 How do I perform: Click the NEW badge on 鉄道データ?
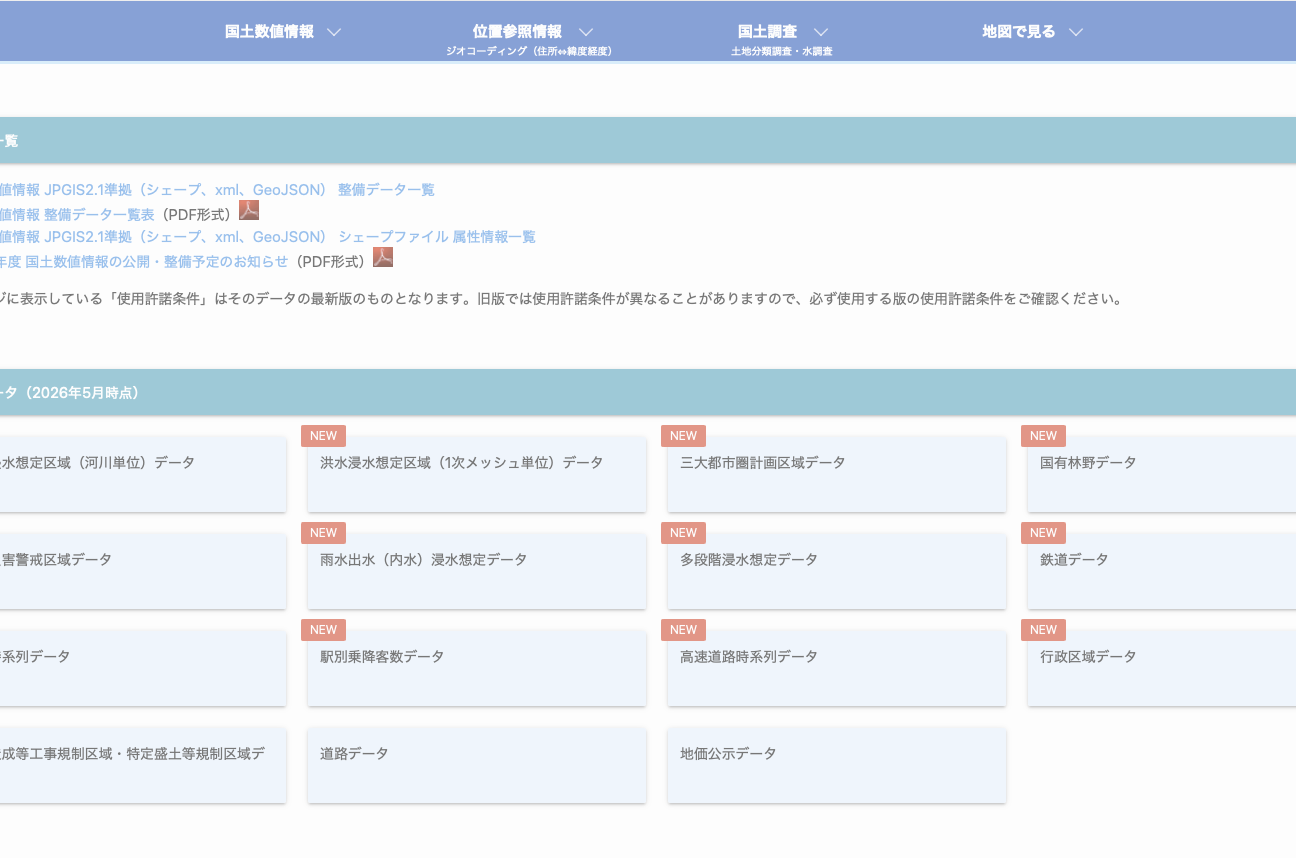(x=1043, y=532)
